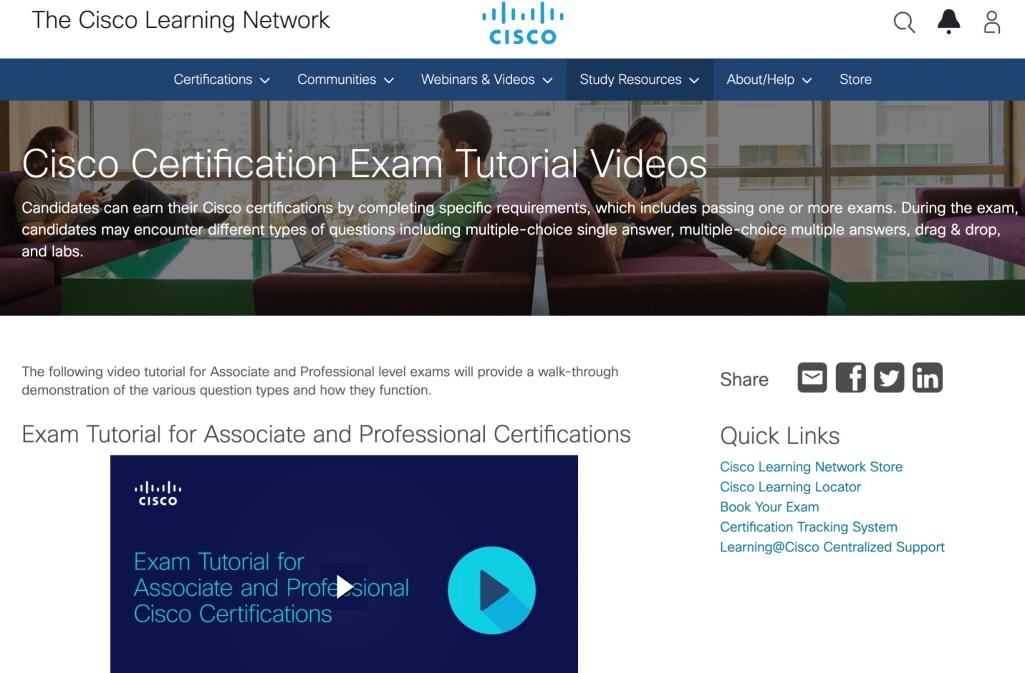Viewport: 1025px width, 673px height.
Task: Open Certification Tracking System link
Action: click(x=808, y=527)
